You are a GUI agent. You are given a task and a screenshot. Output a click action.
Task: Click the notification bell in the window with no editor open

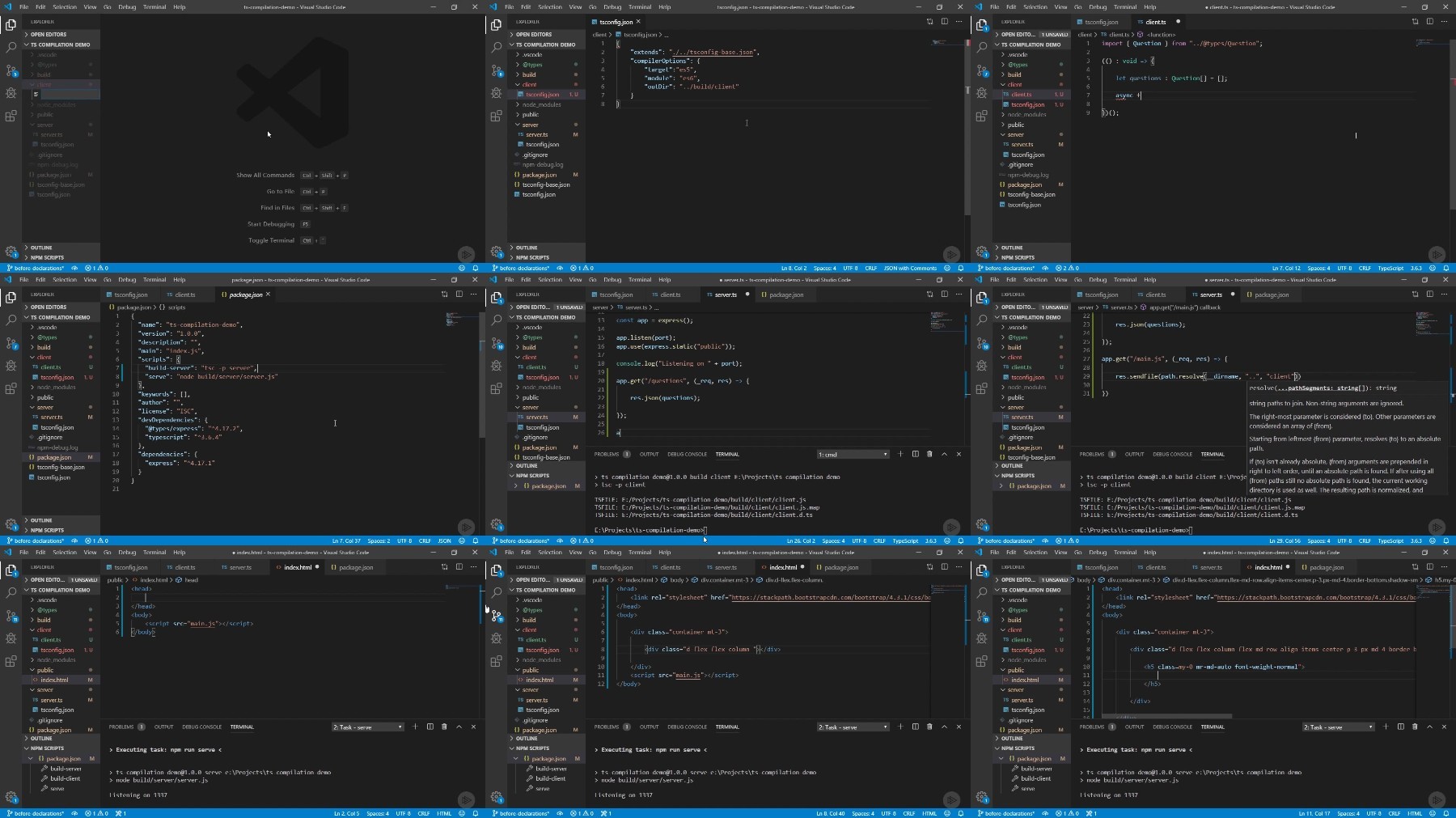(x=476, y=268)
